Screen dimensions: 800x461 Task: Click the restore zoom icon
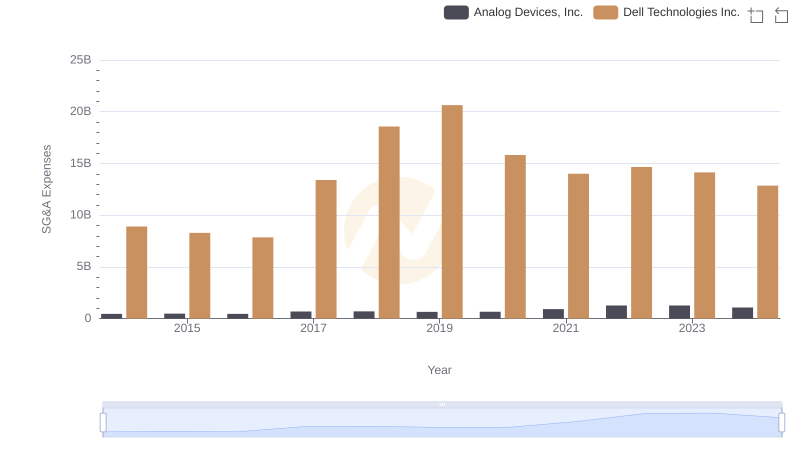click(781, 15)
